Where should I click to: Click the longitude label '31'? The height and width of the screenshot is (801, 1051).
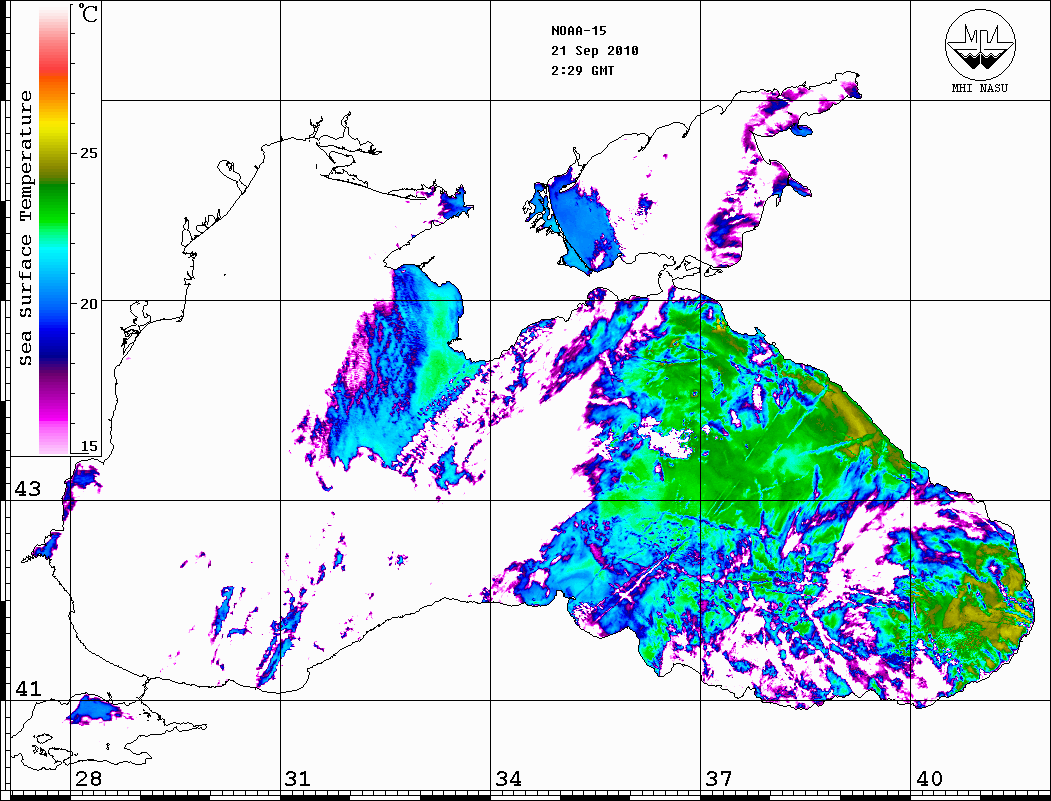click(298, 778)
